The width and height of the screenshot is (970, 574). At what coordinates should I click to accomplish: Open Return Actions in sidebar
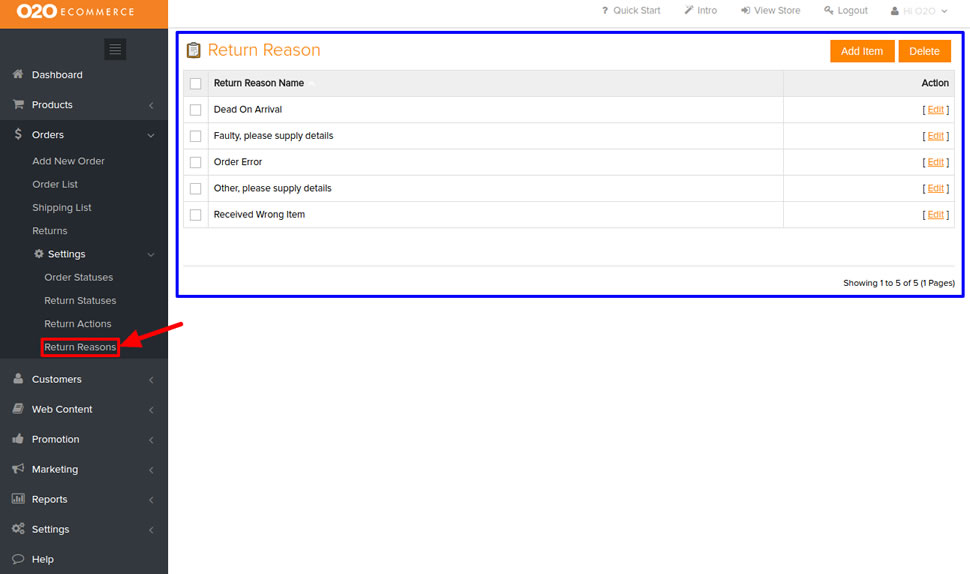[77, 323]
